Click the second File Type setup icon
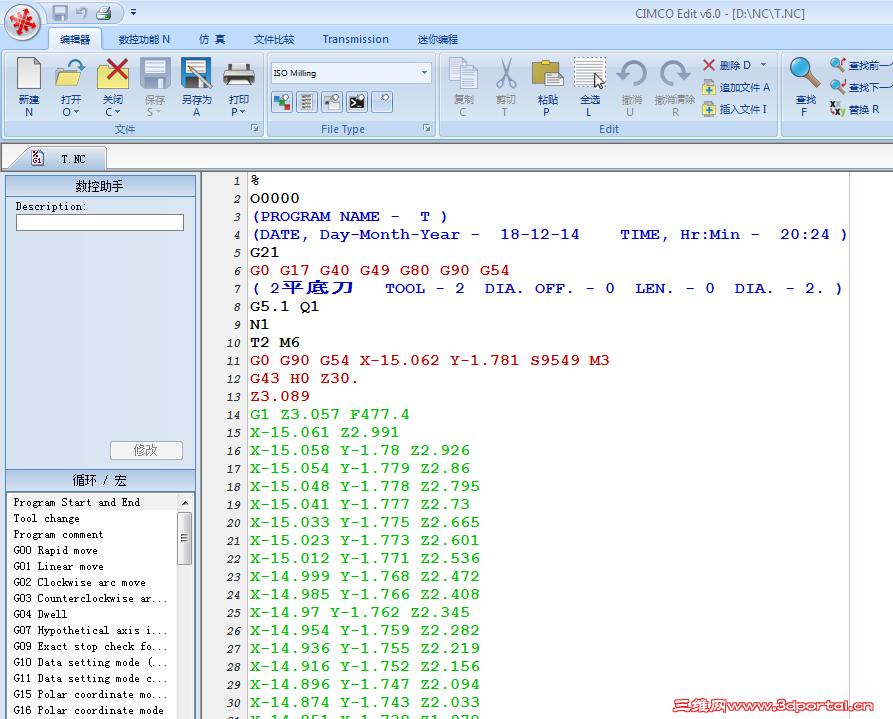This screenshot has width=893, height=719. (x=307, y=102)
